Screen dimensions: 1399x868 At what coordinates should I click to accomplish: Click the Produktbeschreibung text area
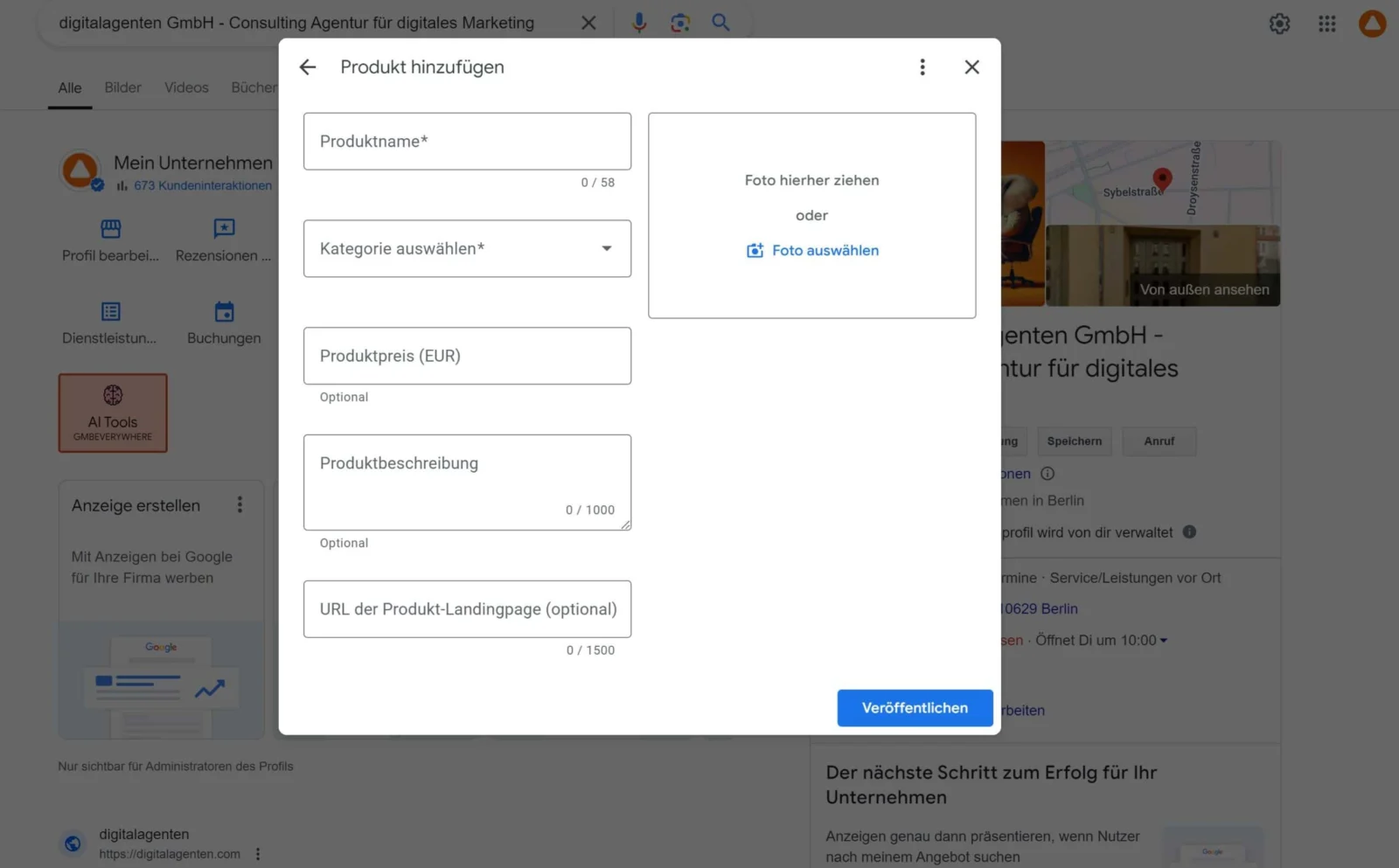point(467,483)
